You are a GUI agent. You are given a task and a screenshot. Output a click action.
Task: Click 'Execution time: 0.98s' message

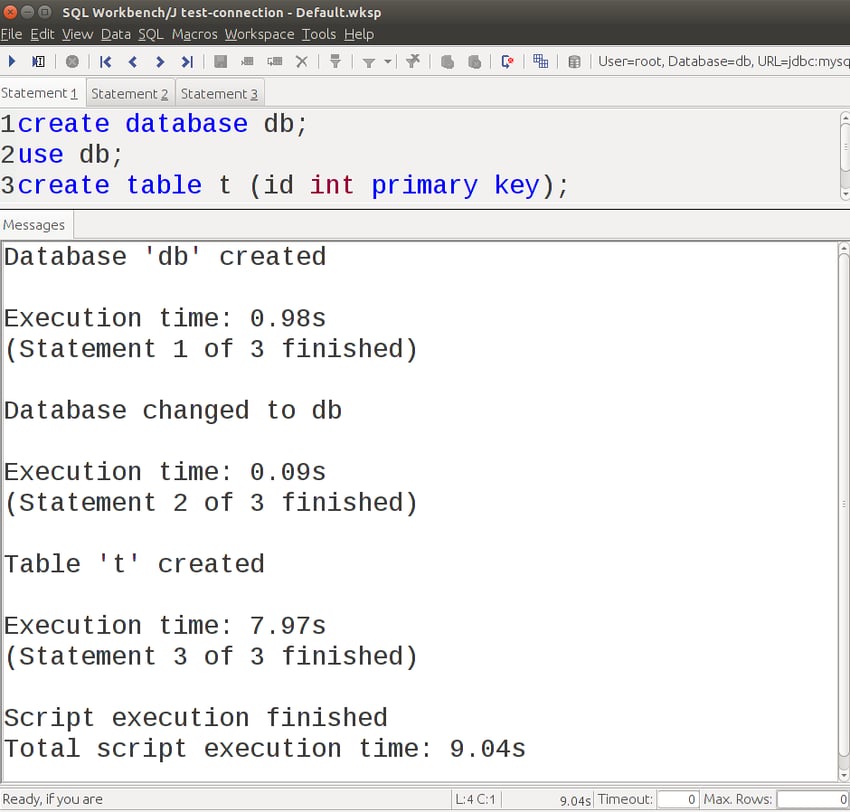click(x=165, y=319)
